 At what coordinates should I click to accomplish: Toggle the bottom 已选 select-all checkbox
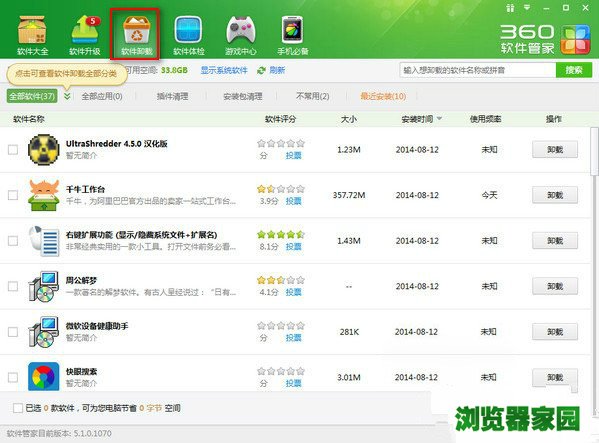[x=18, y=408]
